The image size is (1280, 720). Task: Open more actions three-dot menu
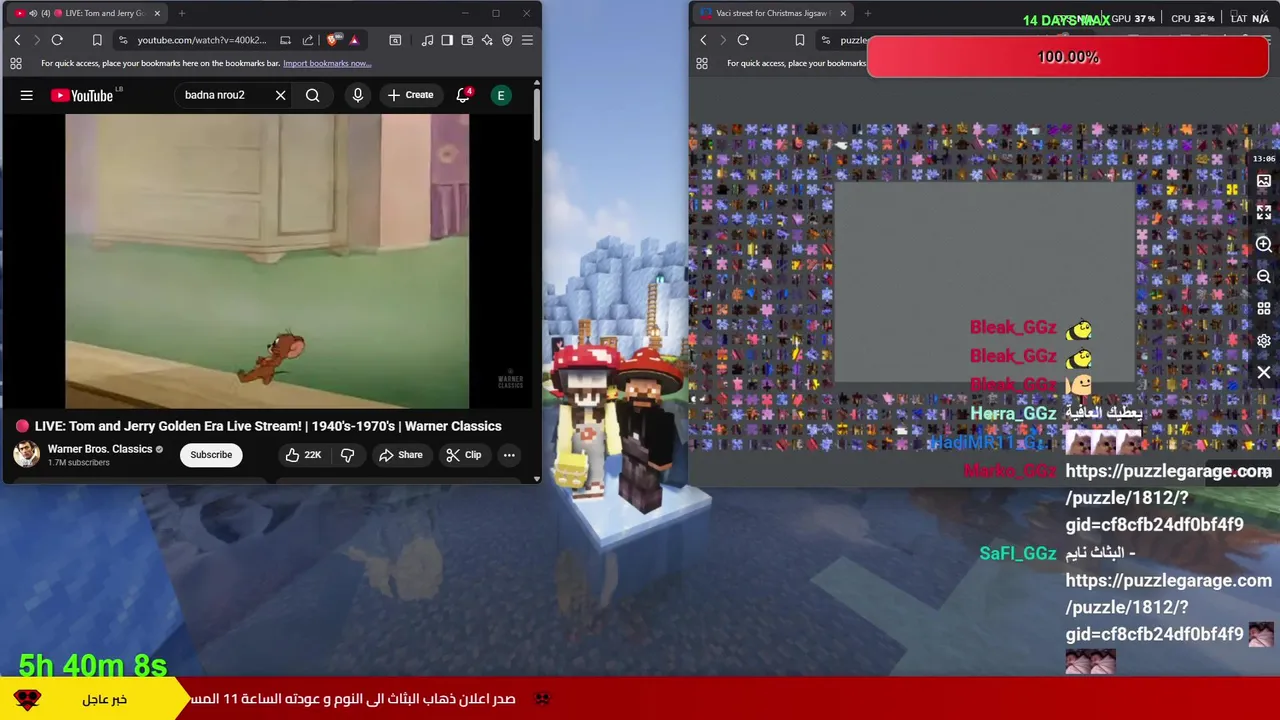[x=509, y=455]
